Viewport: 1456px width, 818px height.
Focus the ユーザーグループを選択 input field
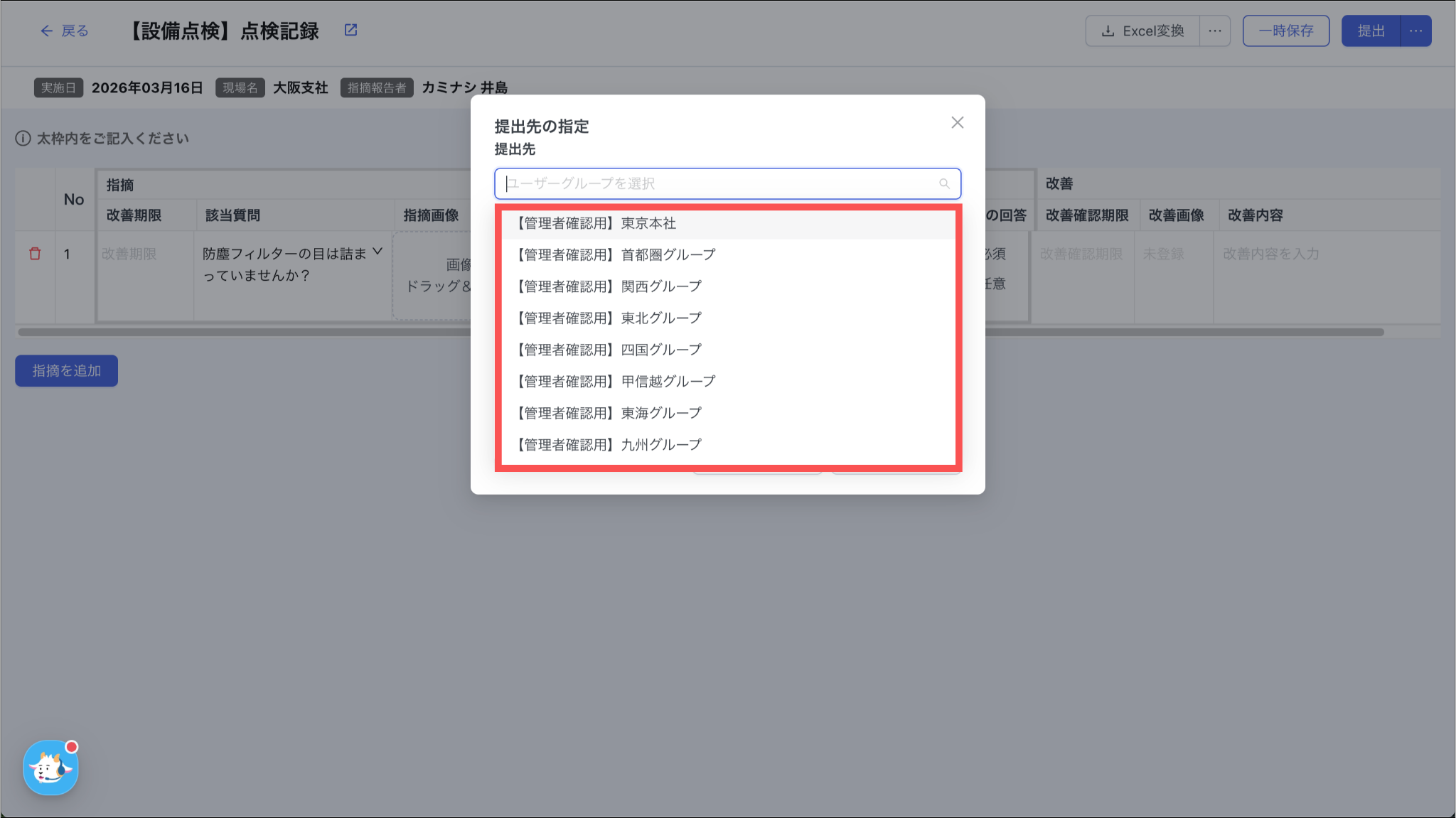(x=718, y=183)
